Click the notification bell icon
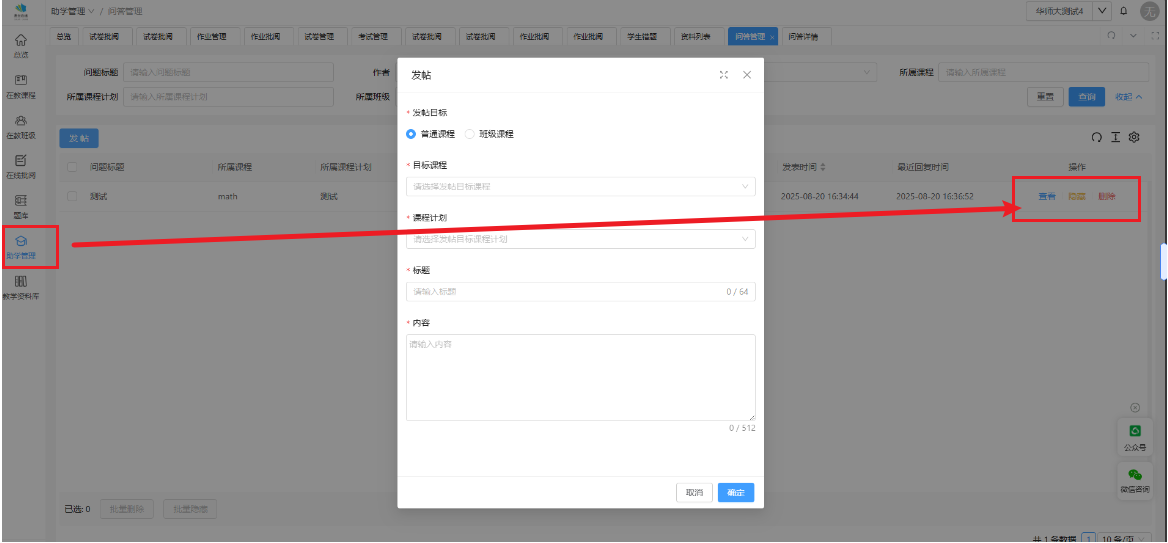 coord(1123,11)
